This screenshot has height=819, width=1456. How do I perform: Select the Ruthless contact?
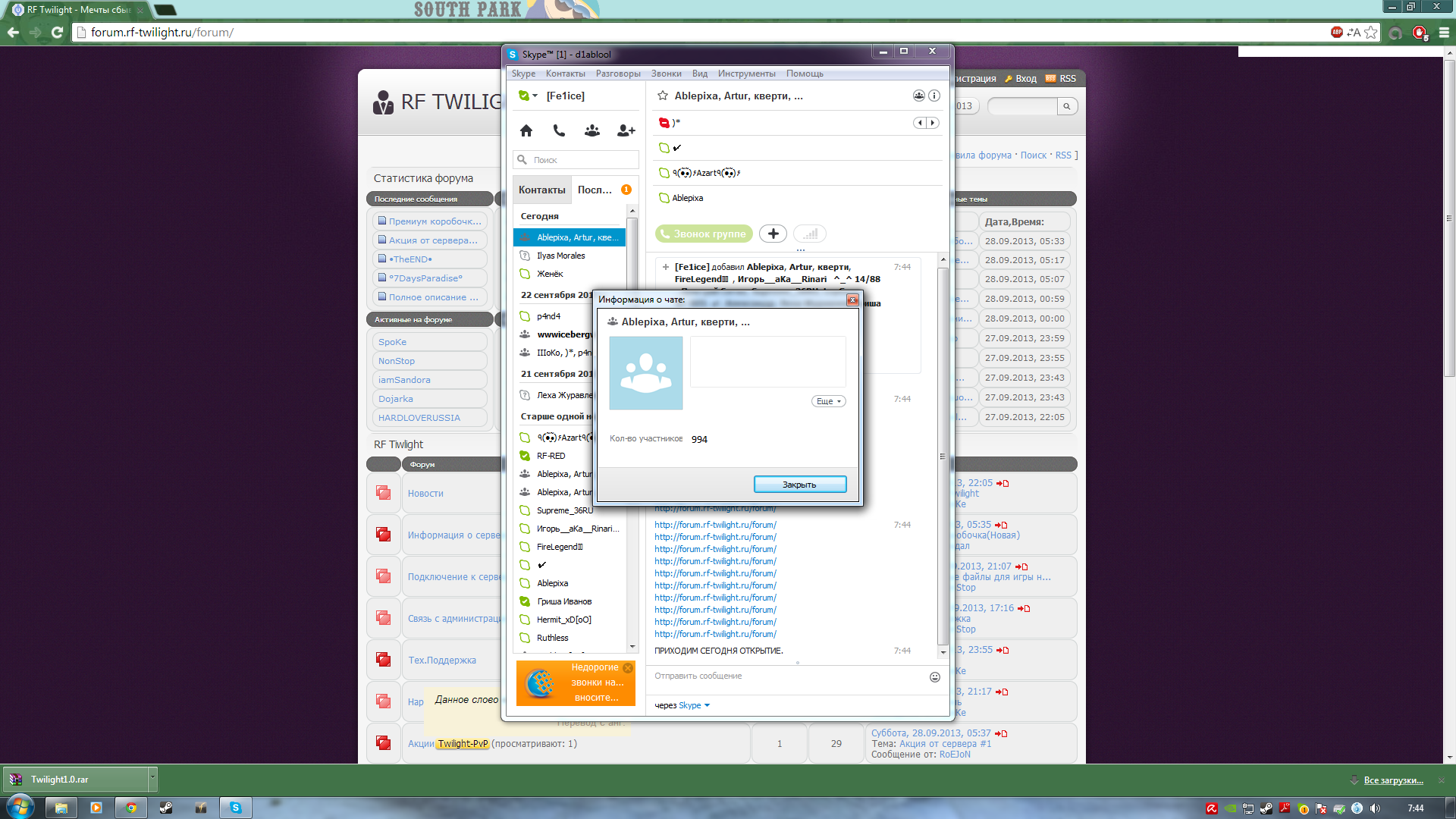click(x=570, y=638)
